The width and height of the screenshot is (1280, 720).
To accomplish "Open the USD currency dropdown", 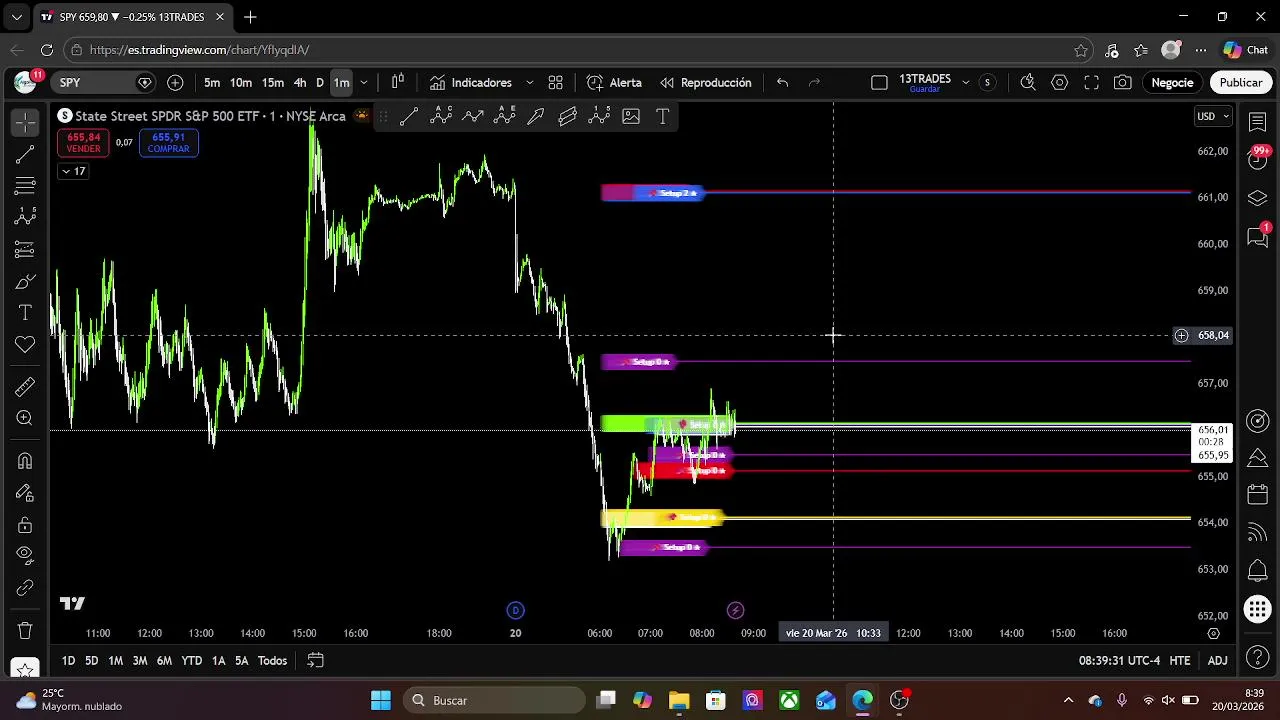I will [1213, 116].
